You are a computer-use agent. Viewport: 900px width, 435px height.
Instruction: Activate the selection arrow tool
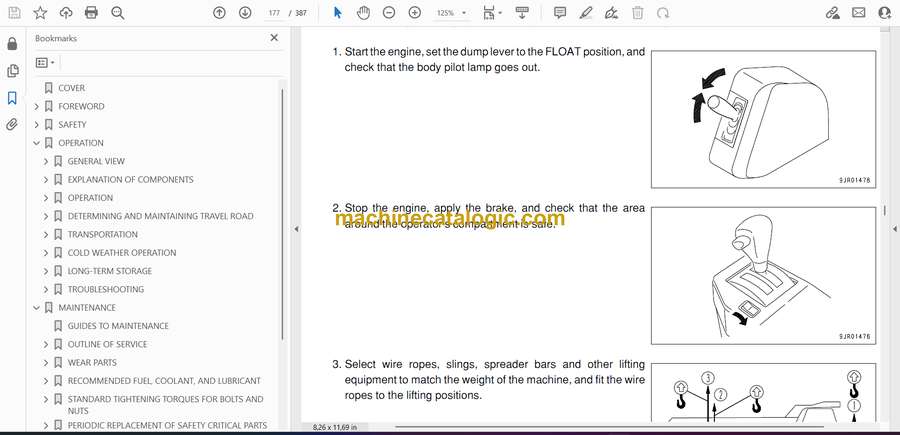click(338, 13)
